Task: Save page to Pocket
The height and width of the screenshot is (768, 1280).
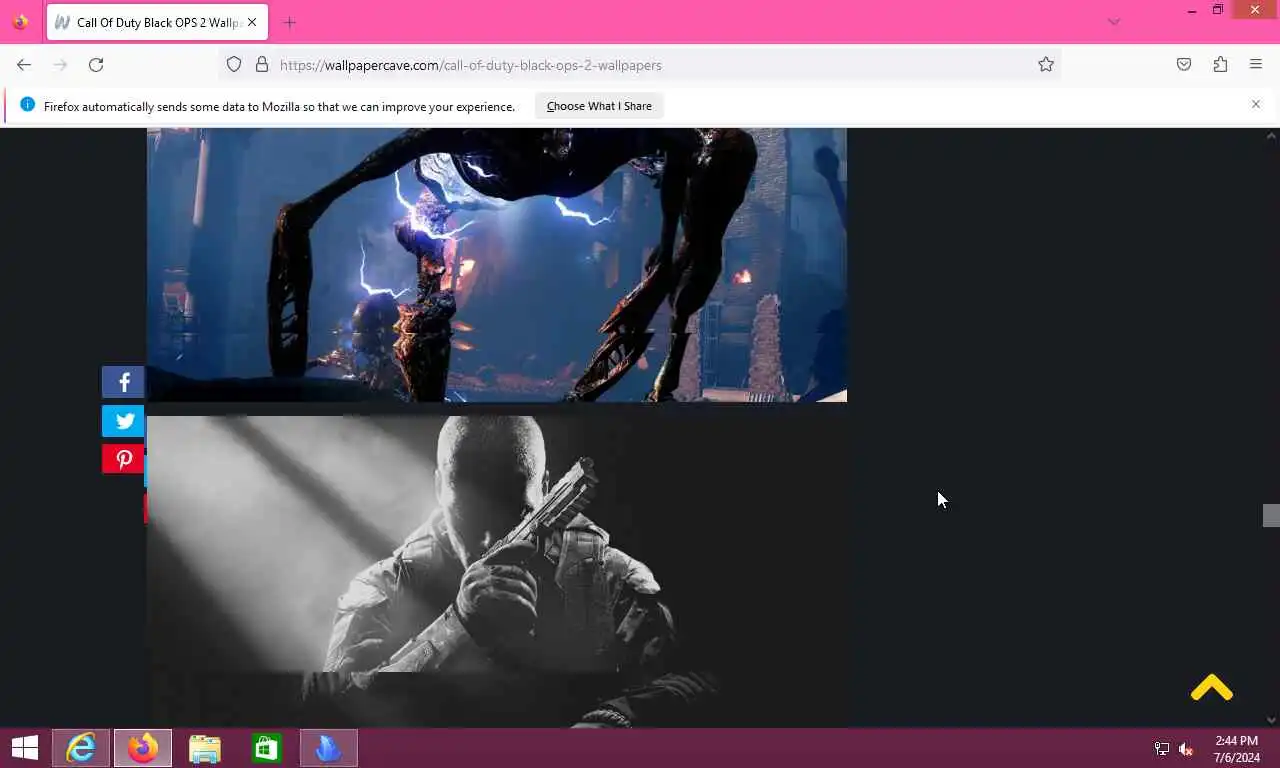Action: coord(1184,65)
